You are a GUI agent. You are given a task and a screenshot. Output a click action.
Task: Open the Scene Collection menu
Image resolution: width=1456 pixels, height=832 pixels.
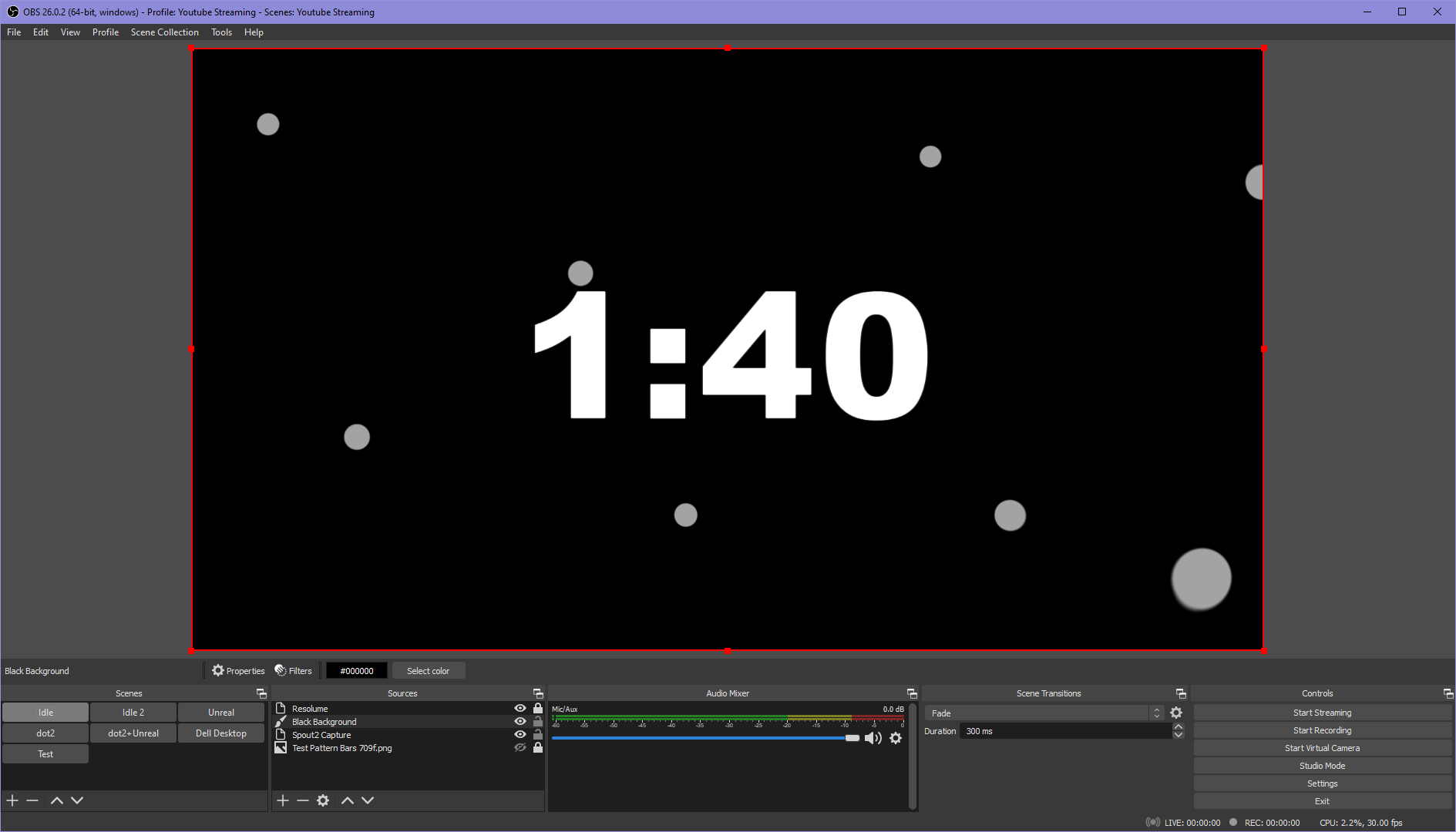click(164, 32)
